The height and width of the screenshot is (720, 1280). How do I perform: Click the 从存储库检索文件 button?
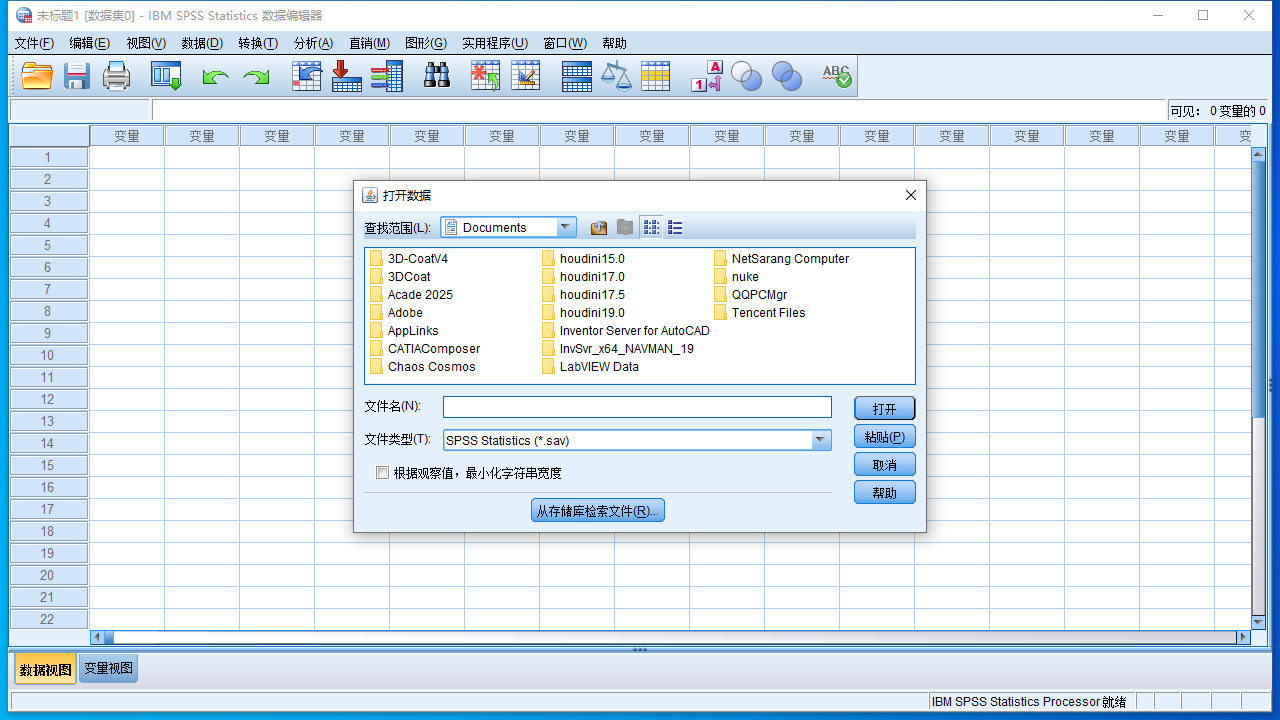click(x=597, y=510)
